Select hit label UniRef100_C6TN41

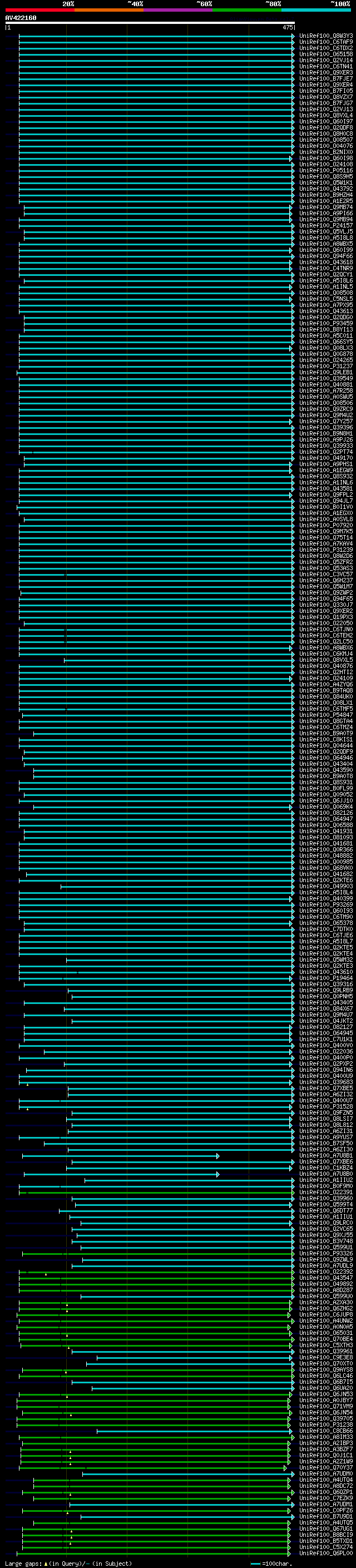coord(326,66)
